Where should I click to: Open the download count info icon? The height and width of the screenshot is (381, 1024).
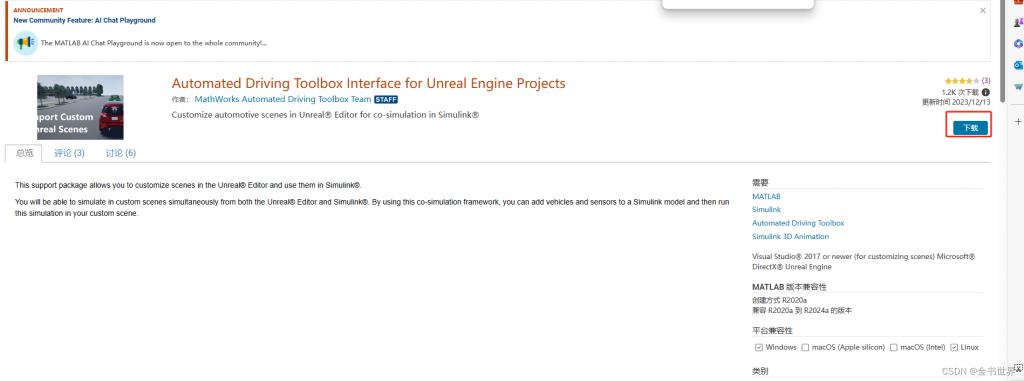(986, 92)
